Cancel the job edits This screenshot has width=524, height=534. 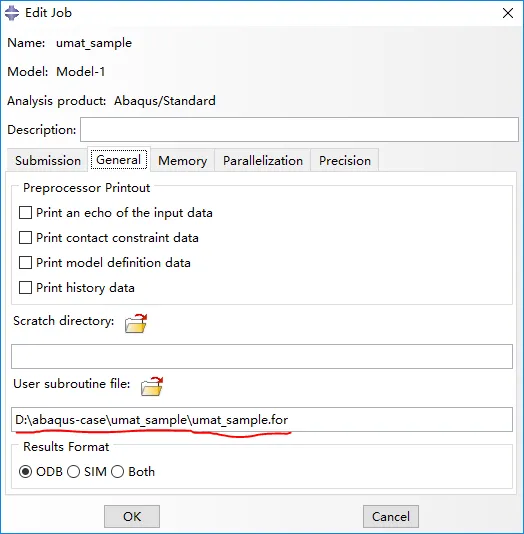(x=391, y=516)
